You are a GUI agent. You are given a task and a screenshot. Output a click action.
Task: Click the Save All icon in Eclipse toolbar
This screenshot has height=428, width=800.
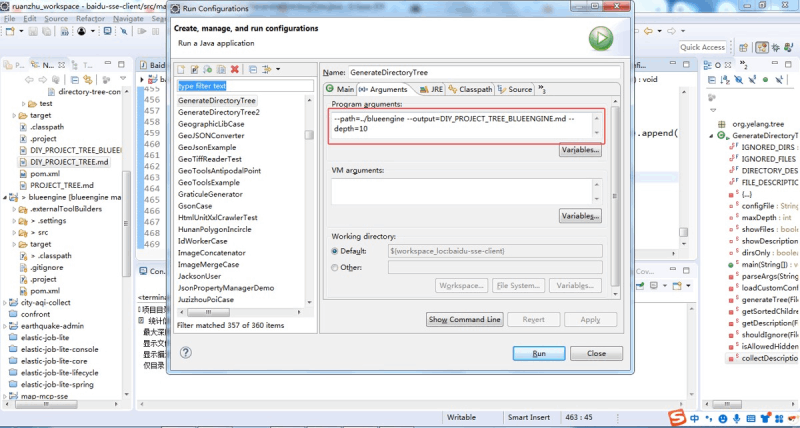[46, 31]
